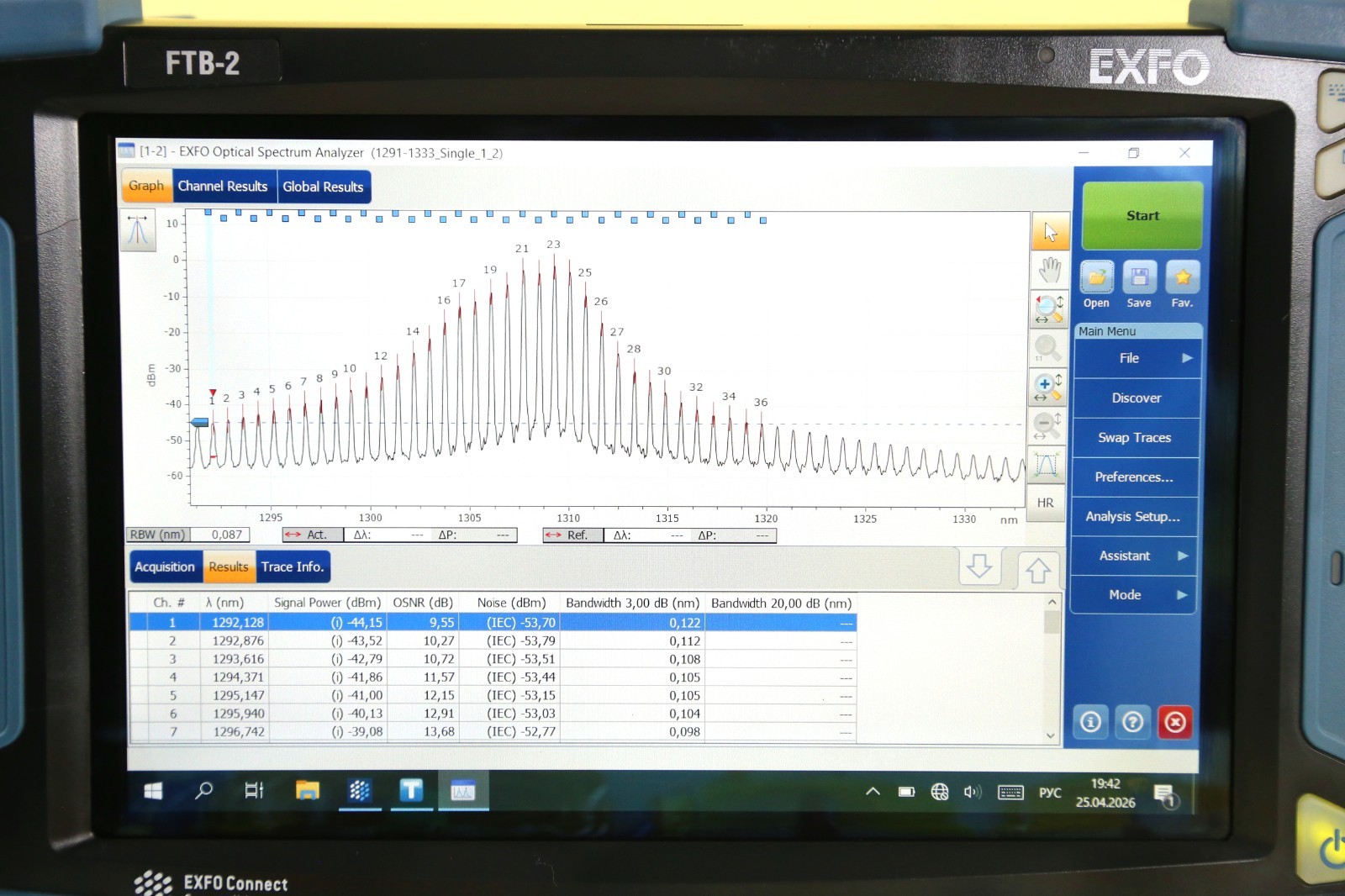
Task: Select channel 5 row 1295,147
Action: pos(493,696)
